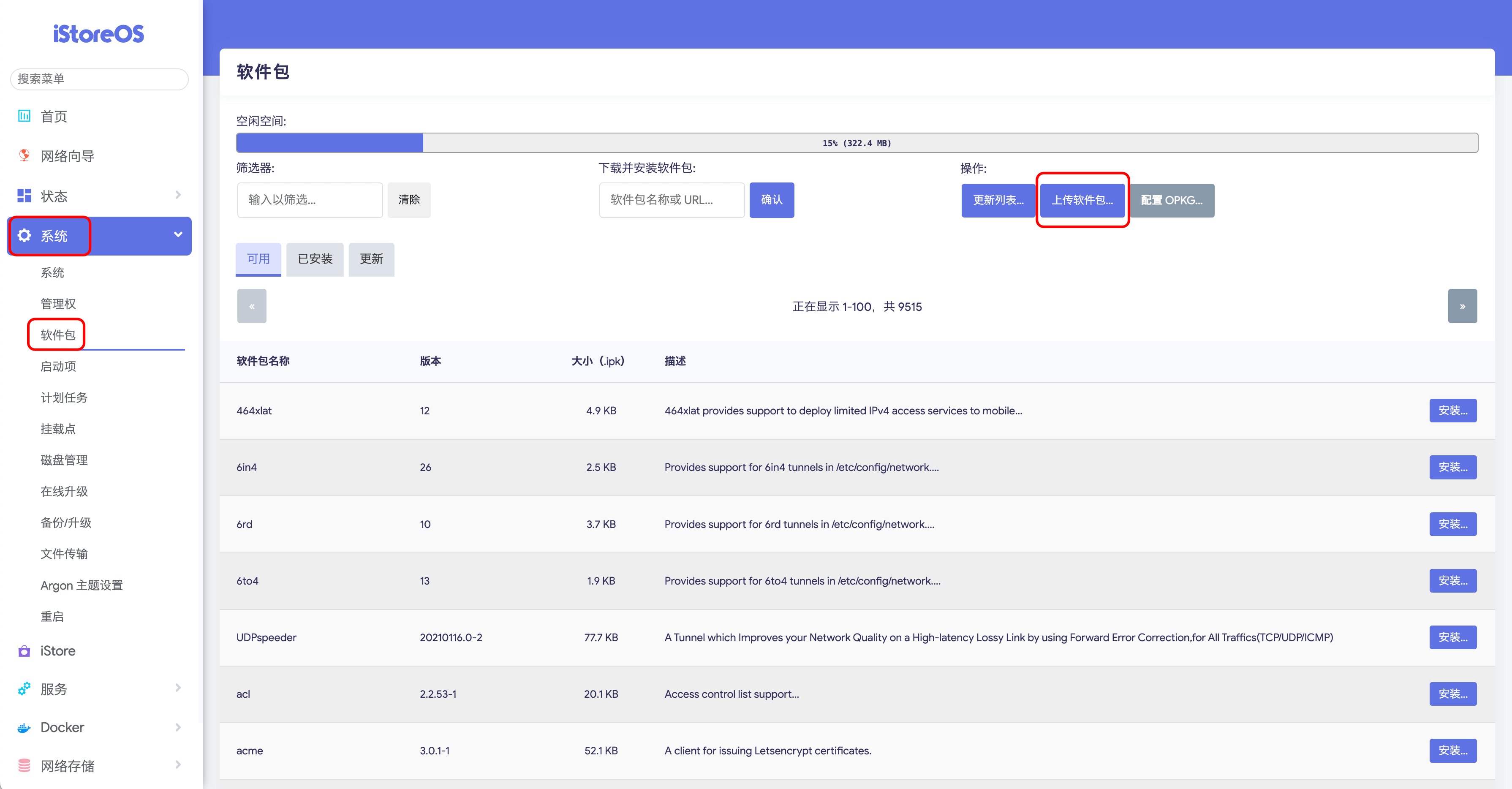The width and height of the screenshot is (1512, 789).
Task: Focus the 搜索菜单 search field
Action: click(x=99, y=79)
